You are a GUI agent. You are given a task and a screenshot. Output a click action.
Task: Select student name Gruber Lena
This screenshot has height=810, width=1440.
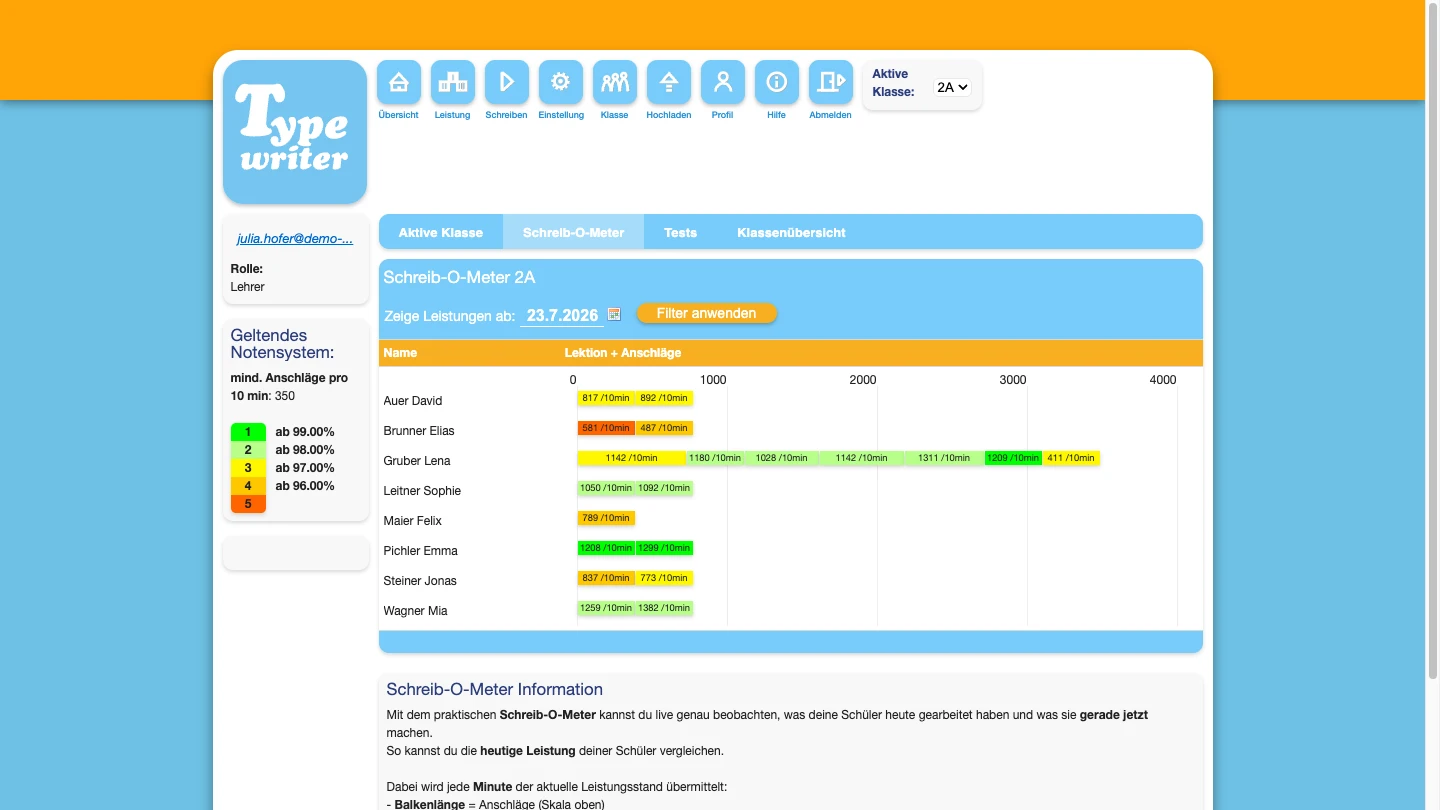[x=417, y=461]
